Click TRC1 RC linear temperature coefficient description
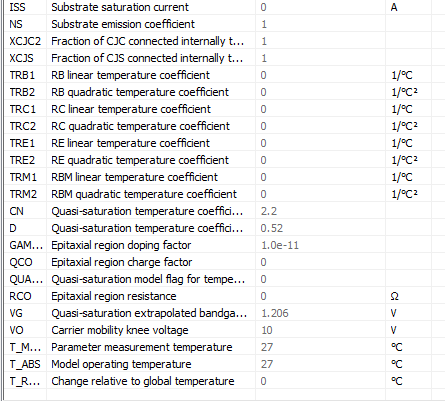Viewport: 445px width, 401px height. [131, 109]
